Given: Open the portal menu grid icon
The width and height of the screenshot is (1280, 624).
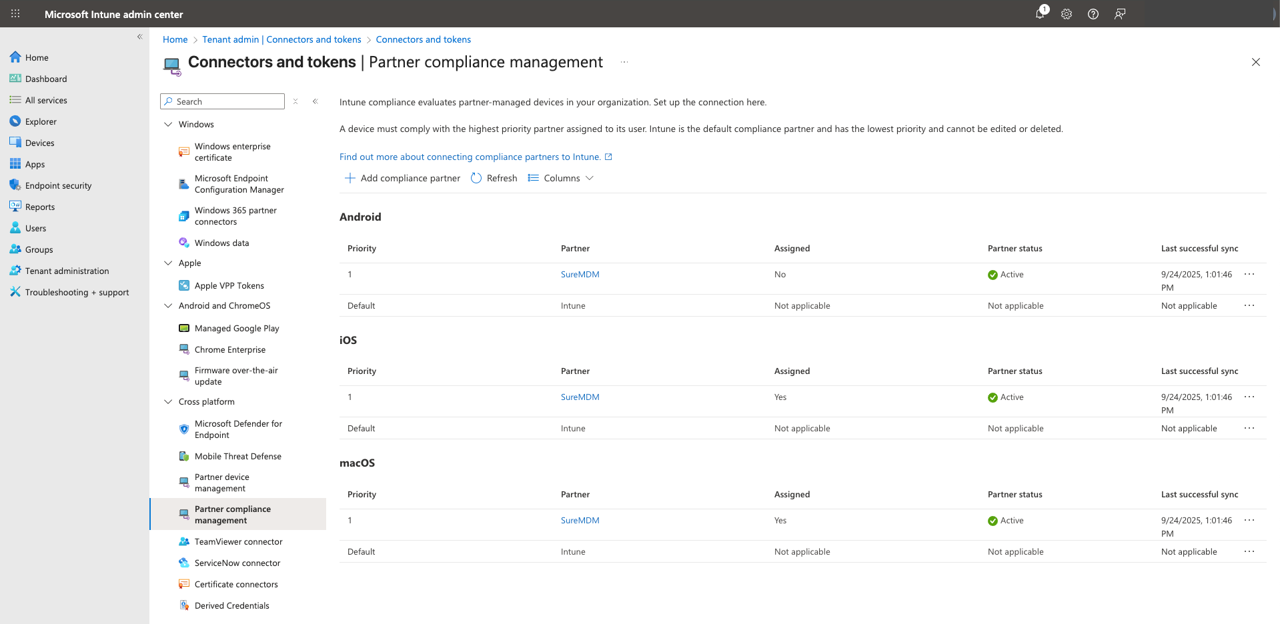Looking at the screenshot, I should pos(15,14).
